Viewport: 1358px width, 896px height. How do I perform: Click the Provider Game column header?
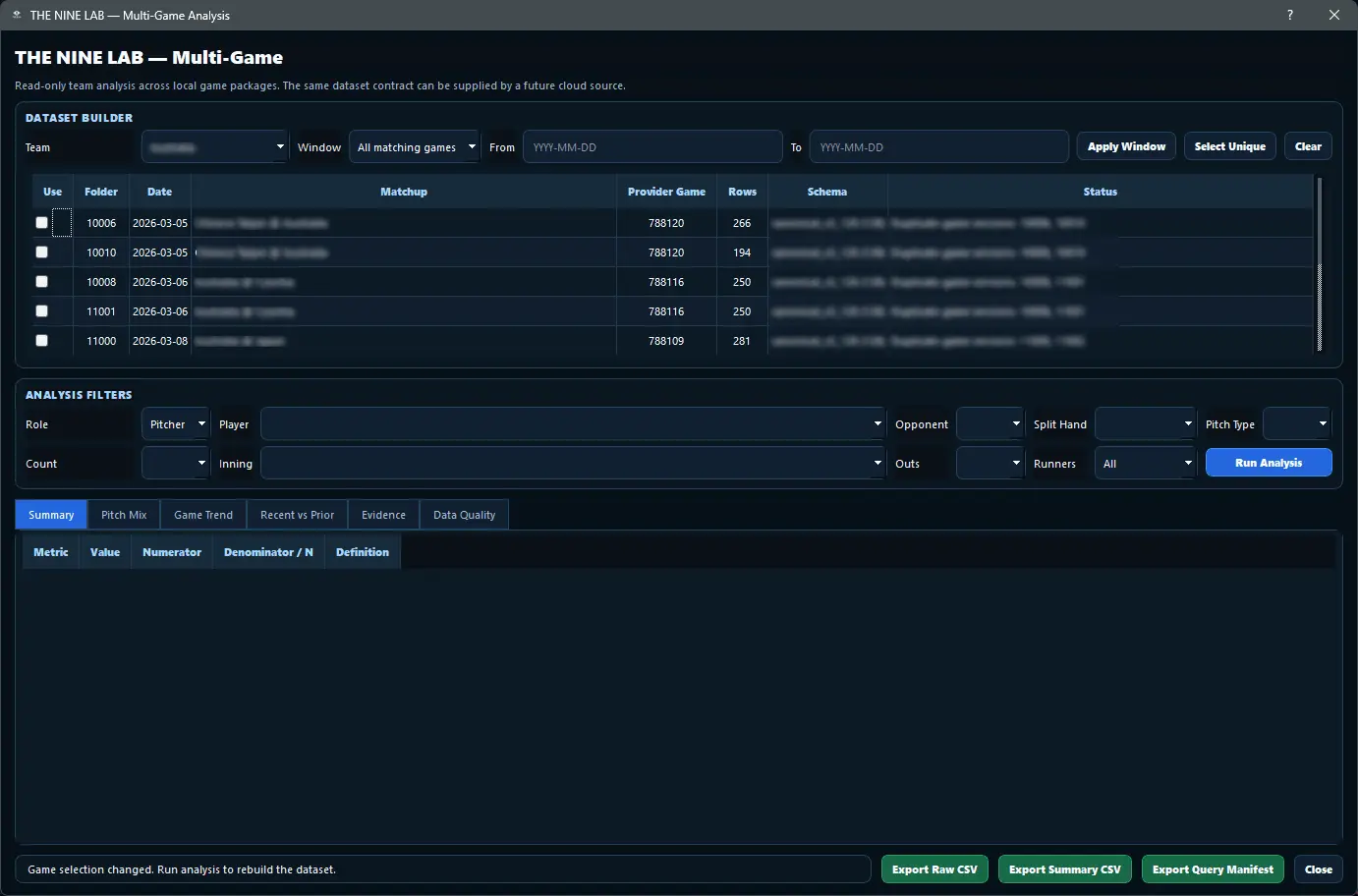coord(666,192)
